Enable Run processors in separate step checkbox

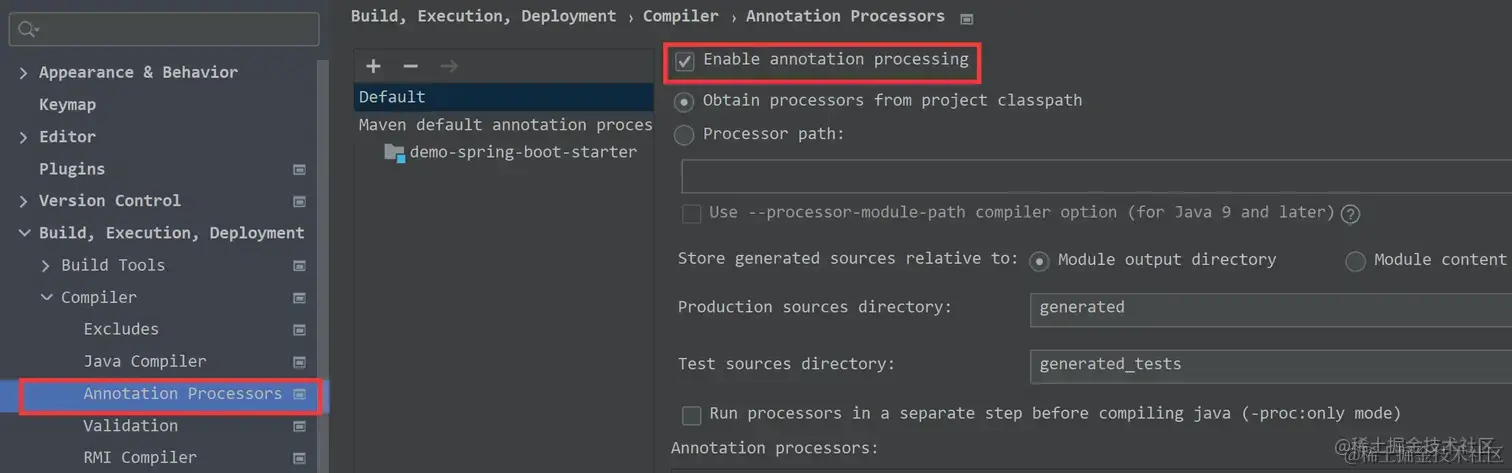pyautogui.click(x=691, y=415)
